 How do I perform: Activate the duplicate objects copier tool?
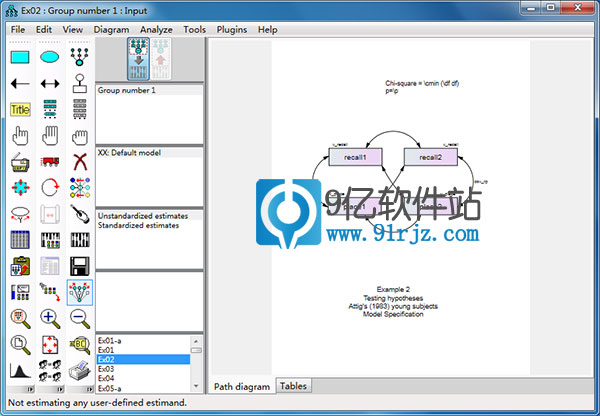coord(20,162)
